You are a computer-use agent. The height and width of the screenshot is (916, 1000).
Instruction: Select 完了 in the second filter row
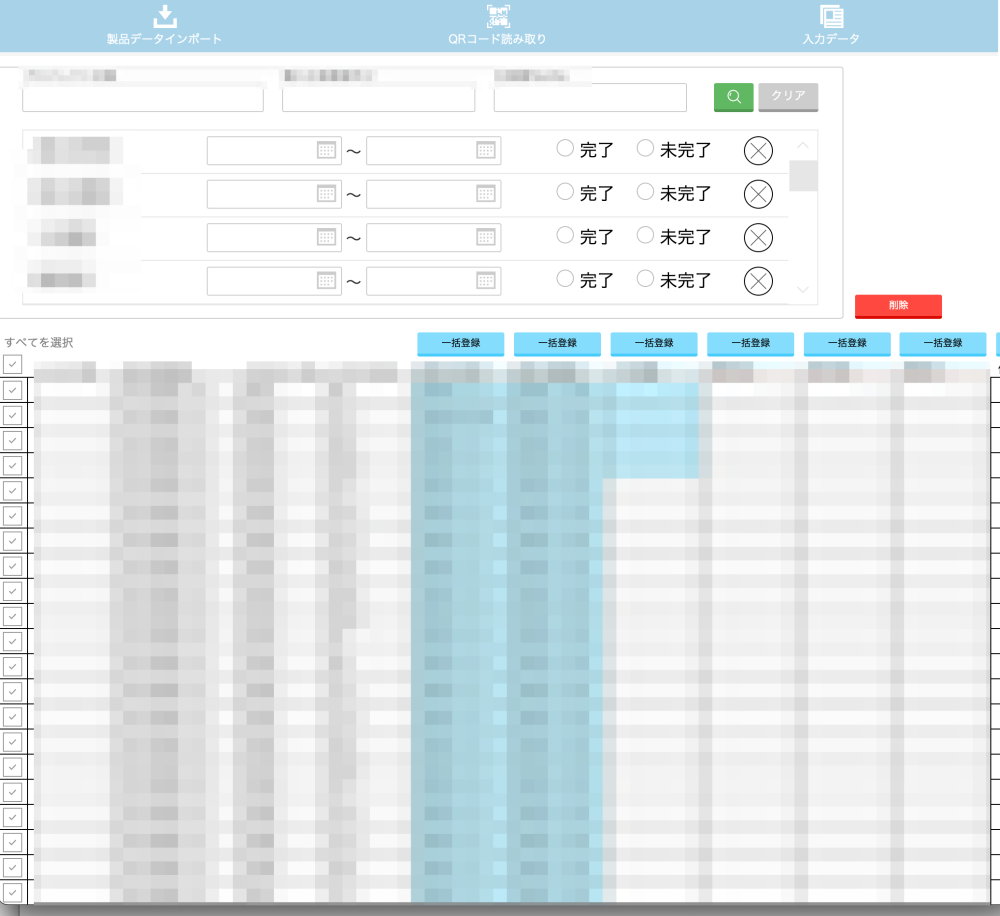point(565,191)
